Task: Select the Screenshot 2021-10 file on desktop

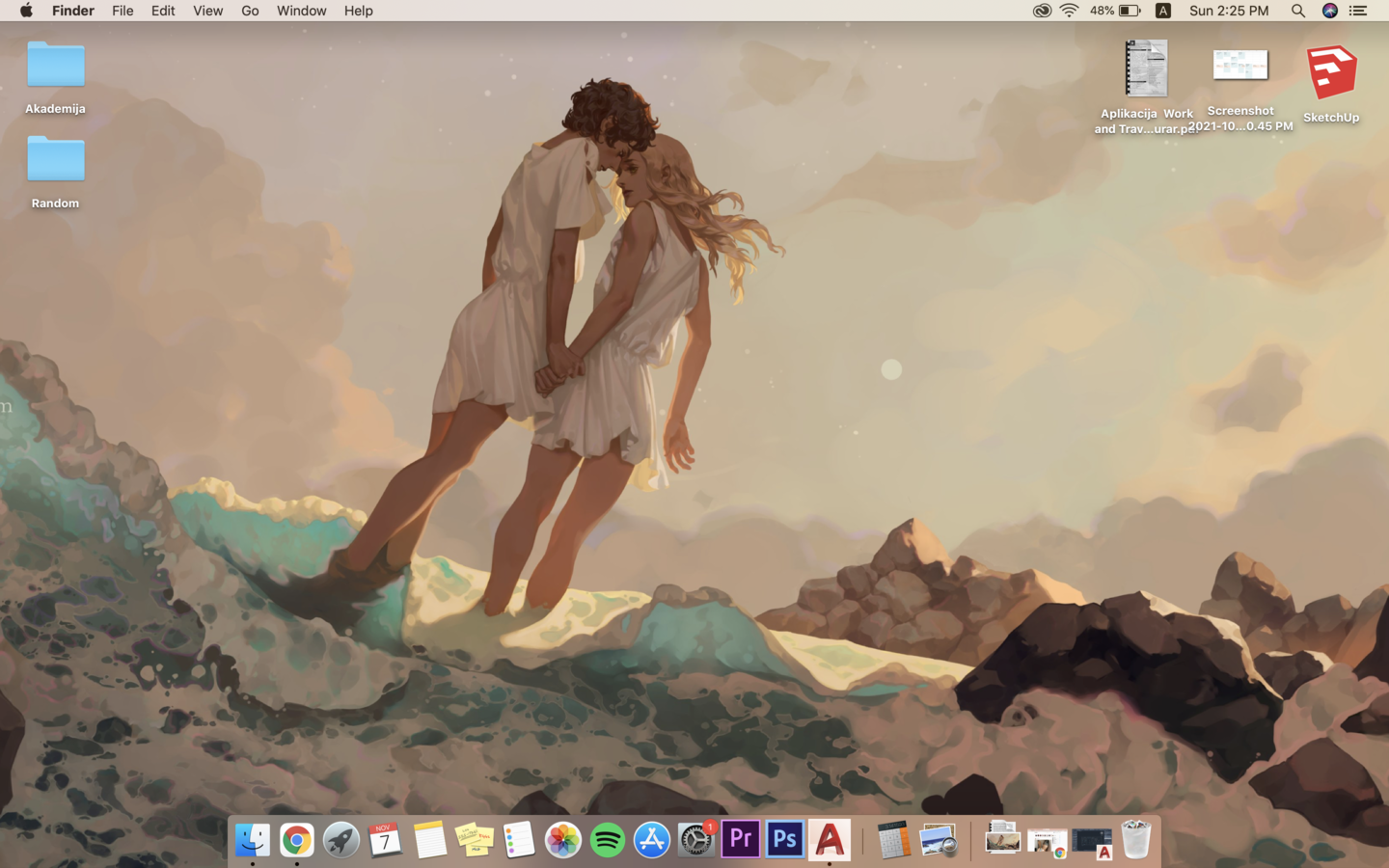Action: [1240, 91]
